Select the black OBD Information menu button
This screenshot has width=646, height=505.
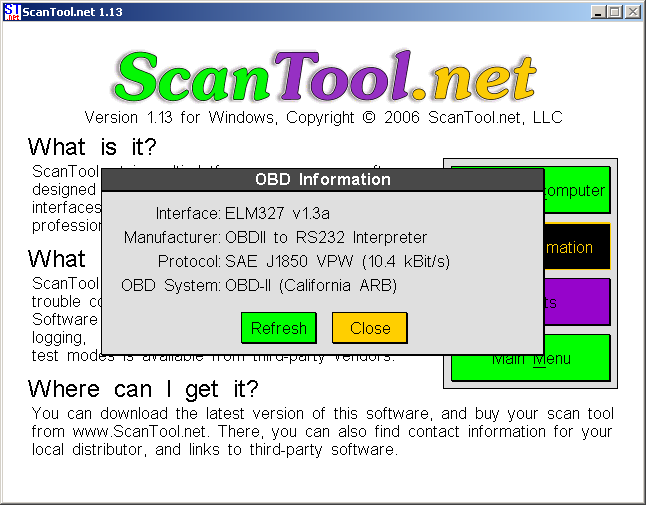pyautogui.click(x=577, y=247)
